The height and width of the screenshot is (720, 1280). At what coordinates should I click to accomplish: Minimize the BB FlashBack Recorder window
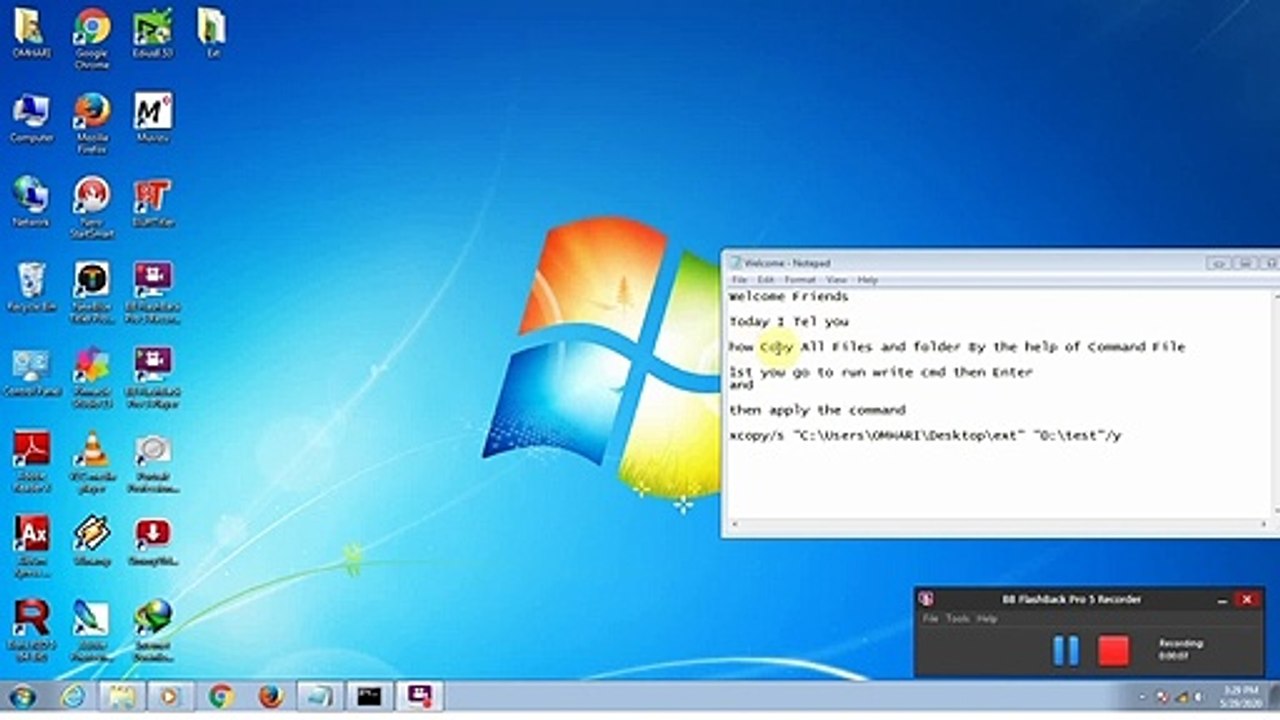[1222, 599]
